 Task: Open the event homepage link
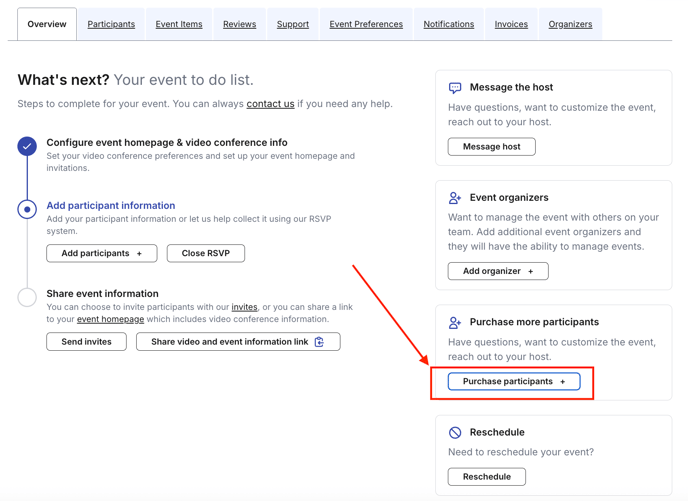111,319
